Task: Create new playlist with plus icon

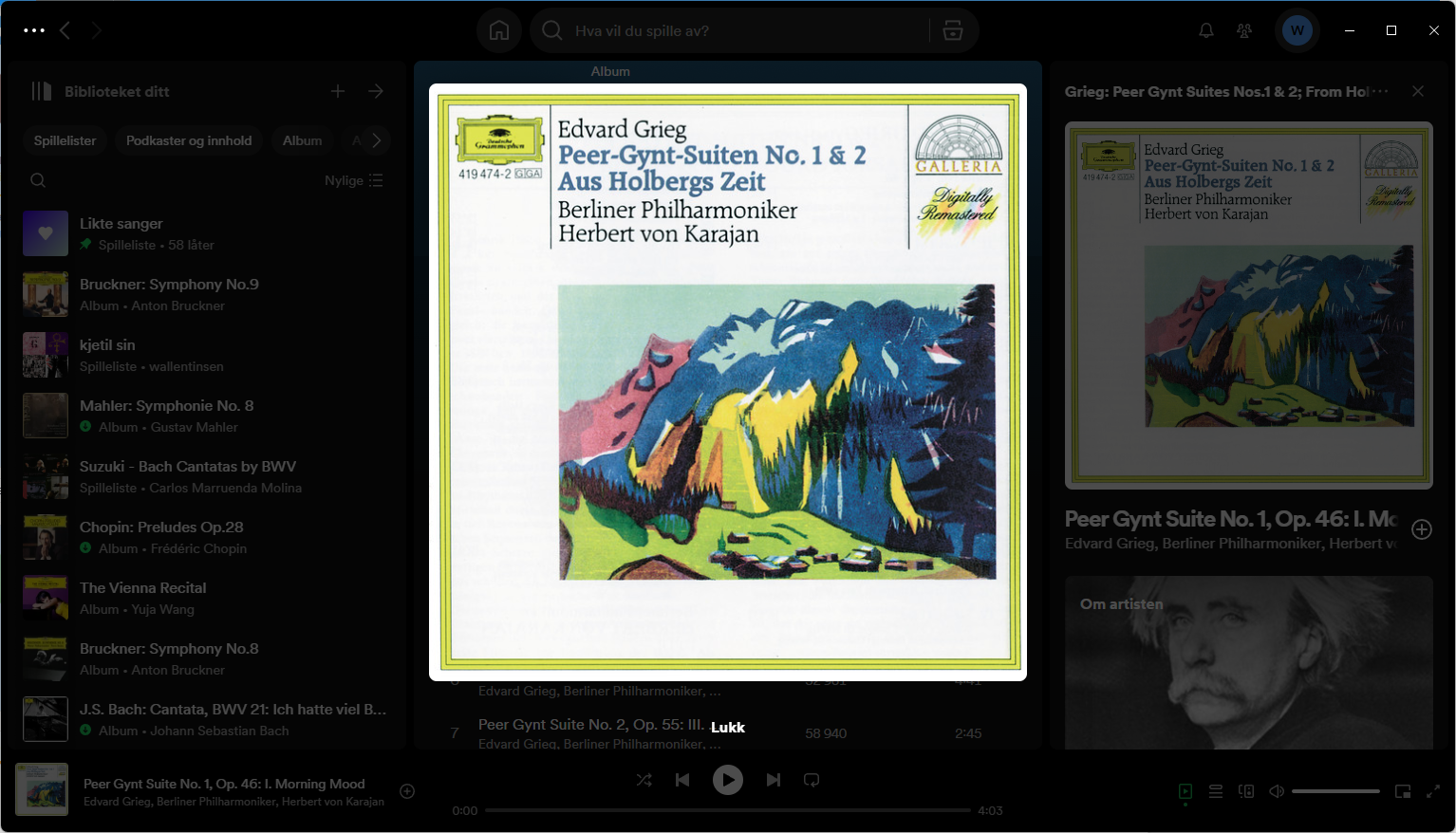Action: 338,91
